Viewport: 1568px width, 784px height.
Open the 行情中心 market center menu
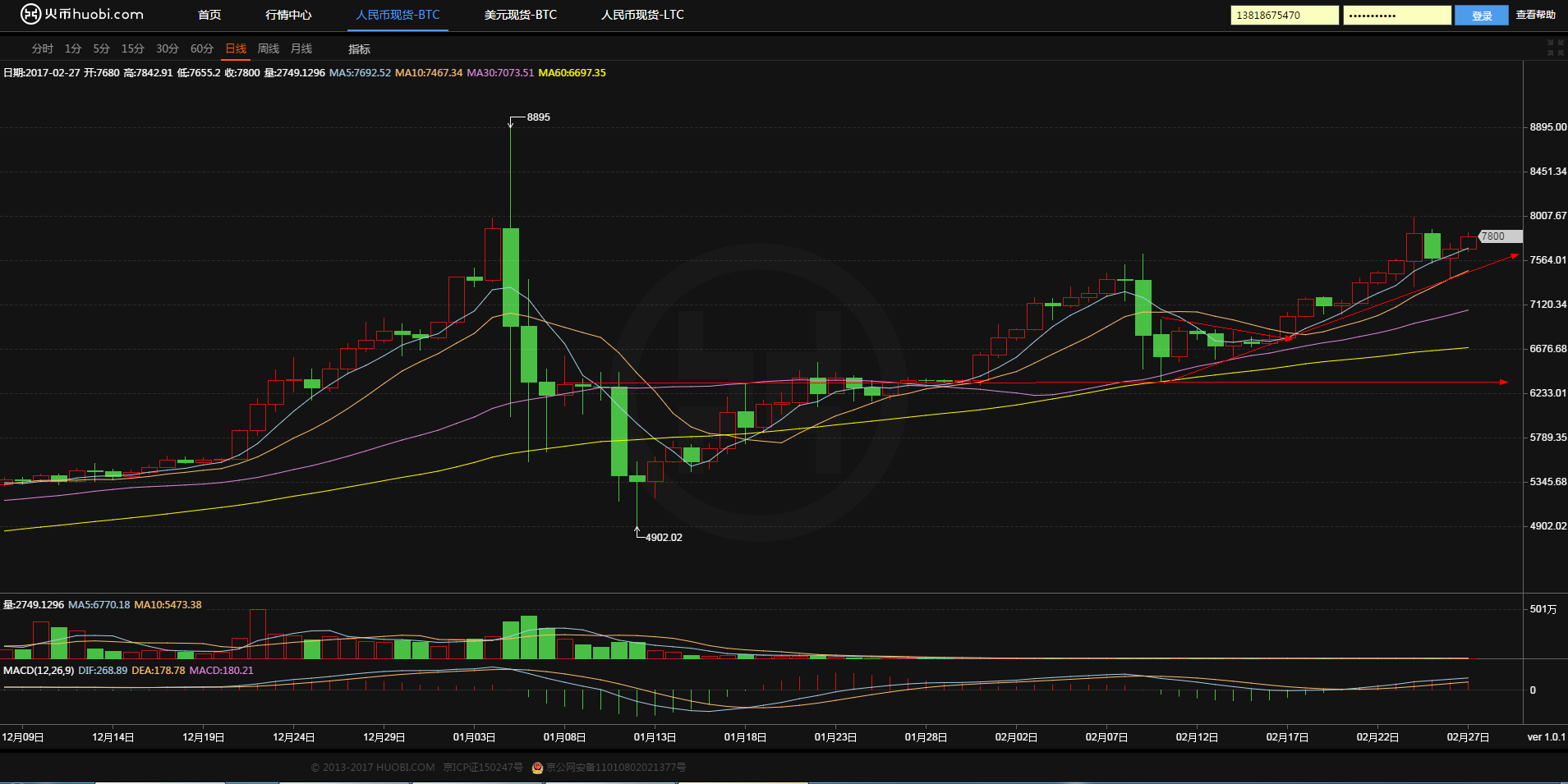(x=288, y=15)
